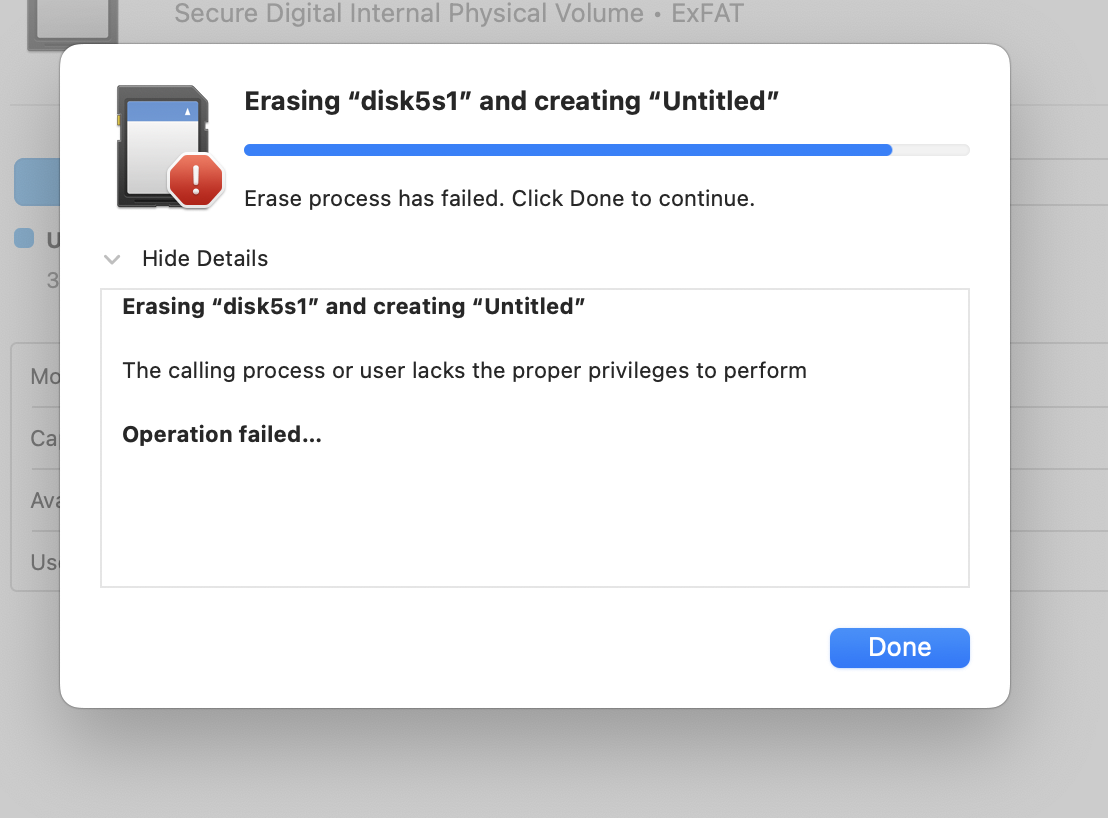Click the red exclamation alert badge
Screen dimensions: 1108x818
point(196,180)
